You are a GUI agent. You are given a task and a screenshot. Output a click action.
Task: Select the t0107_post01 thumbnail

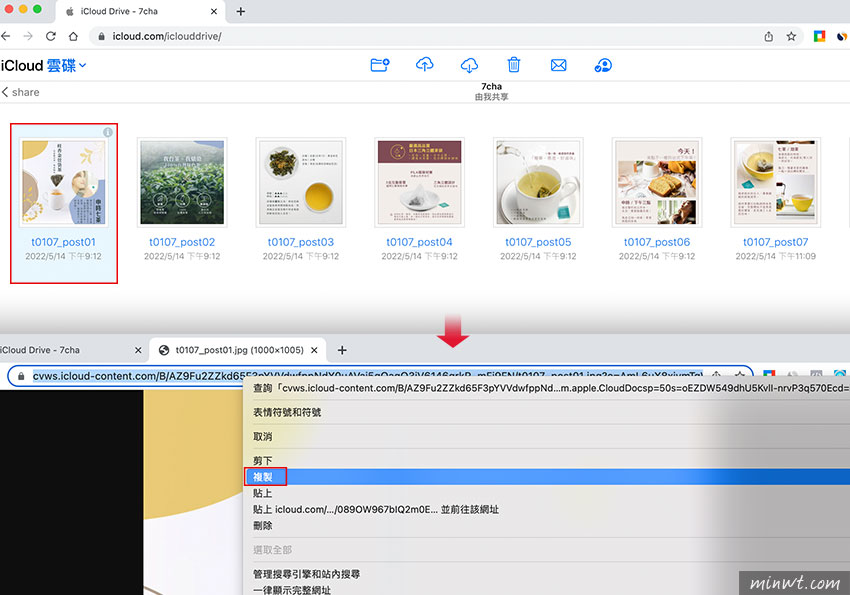[x=63, y=182]
